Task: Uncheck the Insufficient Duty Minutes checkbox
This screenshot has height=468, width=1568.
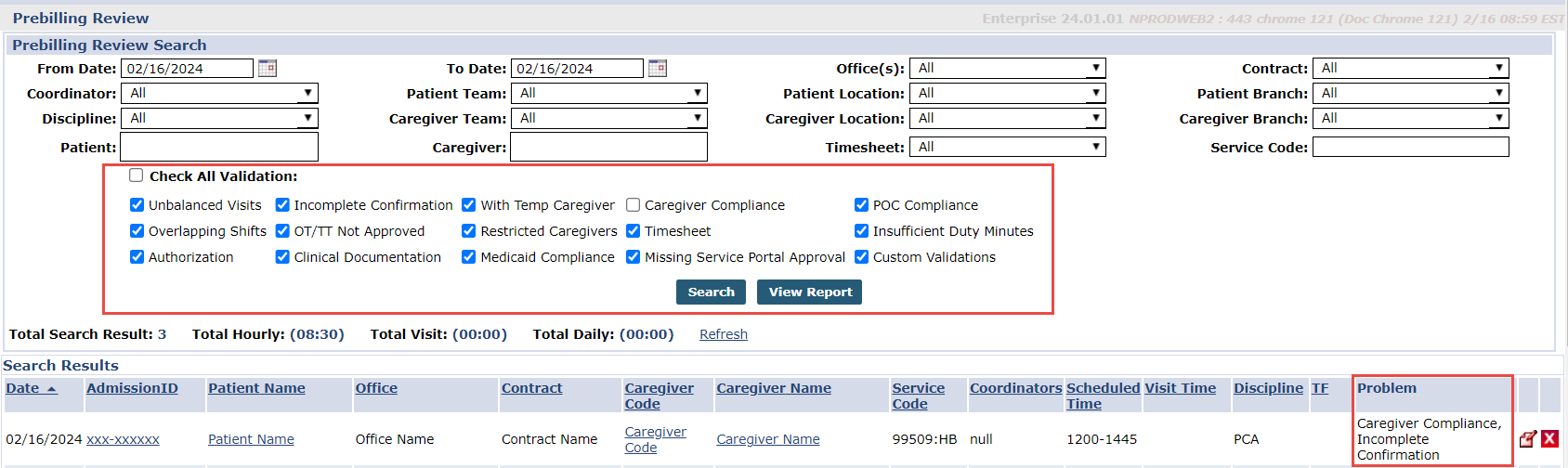Action: 861,231
